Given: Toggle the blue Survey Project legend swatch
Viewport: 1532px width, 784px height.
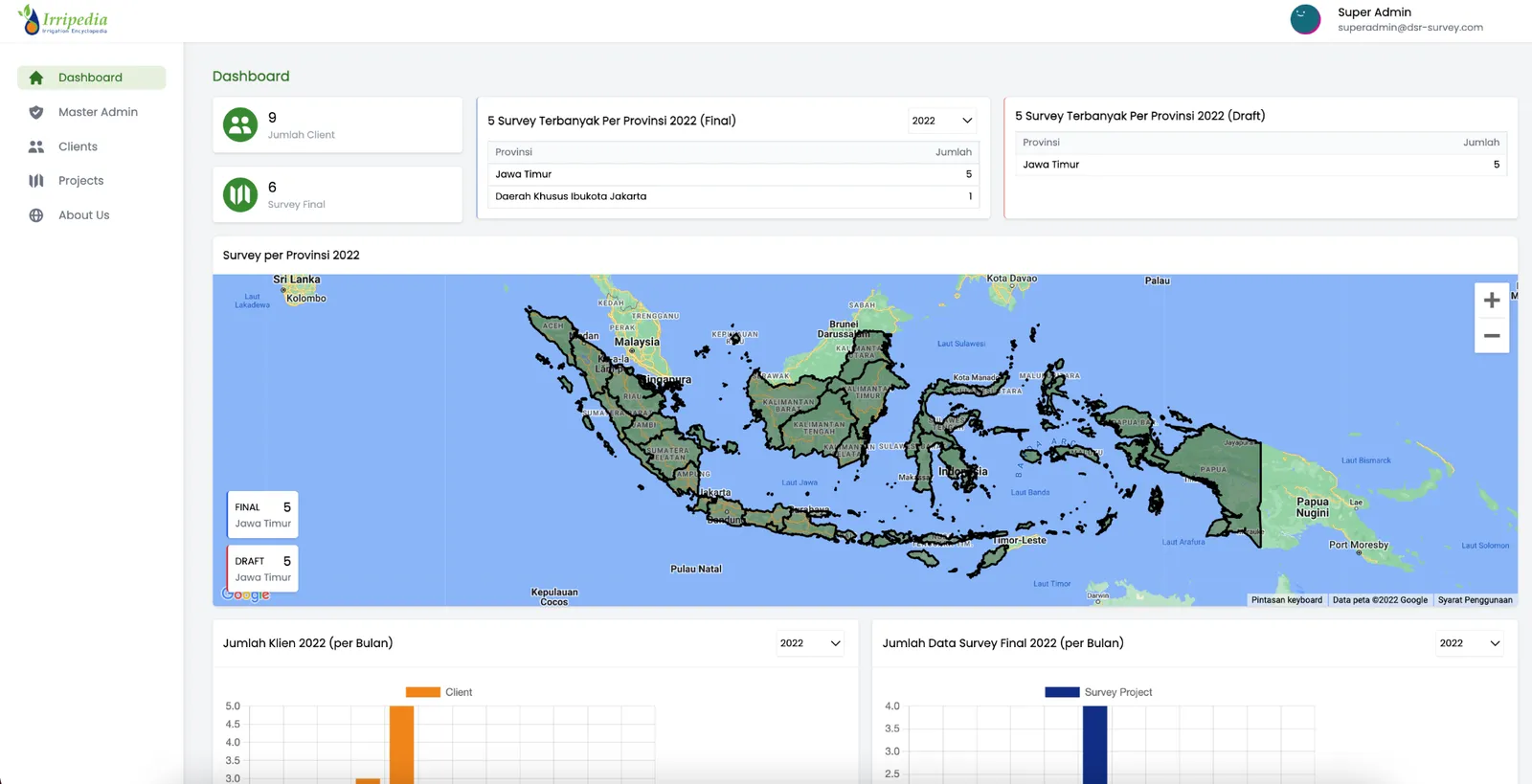Looking at the screenshot, I should pyautogui.click(x=1062, y=692).
